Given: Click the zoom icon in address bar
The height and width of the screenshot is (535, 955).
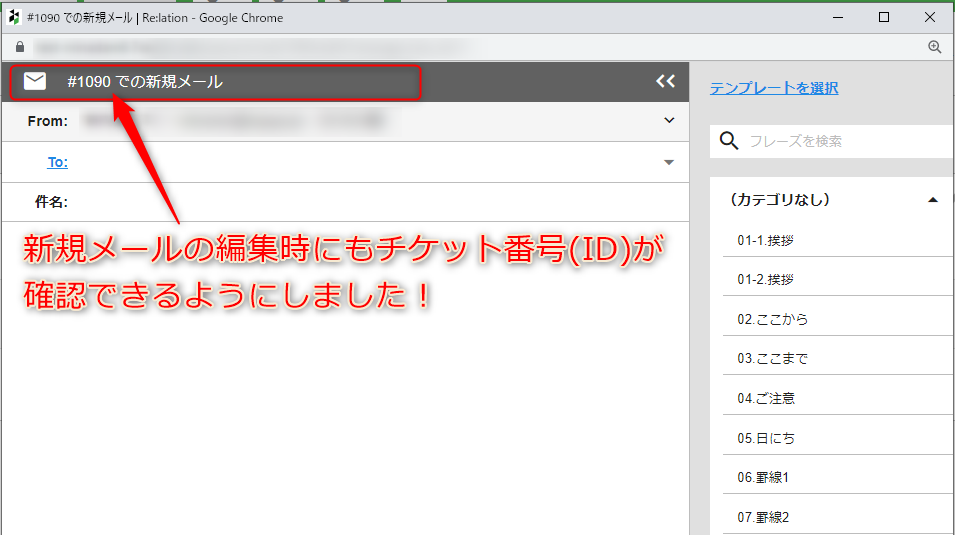Looking at the screenshot, I should tap(935, 47).
